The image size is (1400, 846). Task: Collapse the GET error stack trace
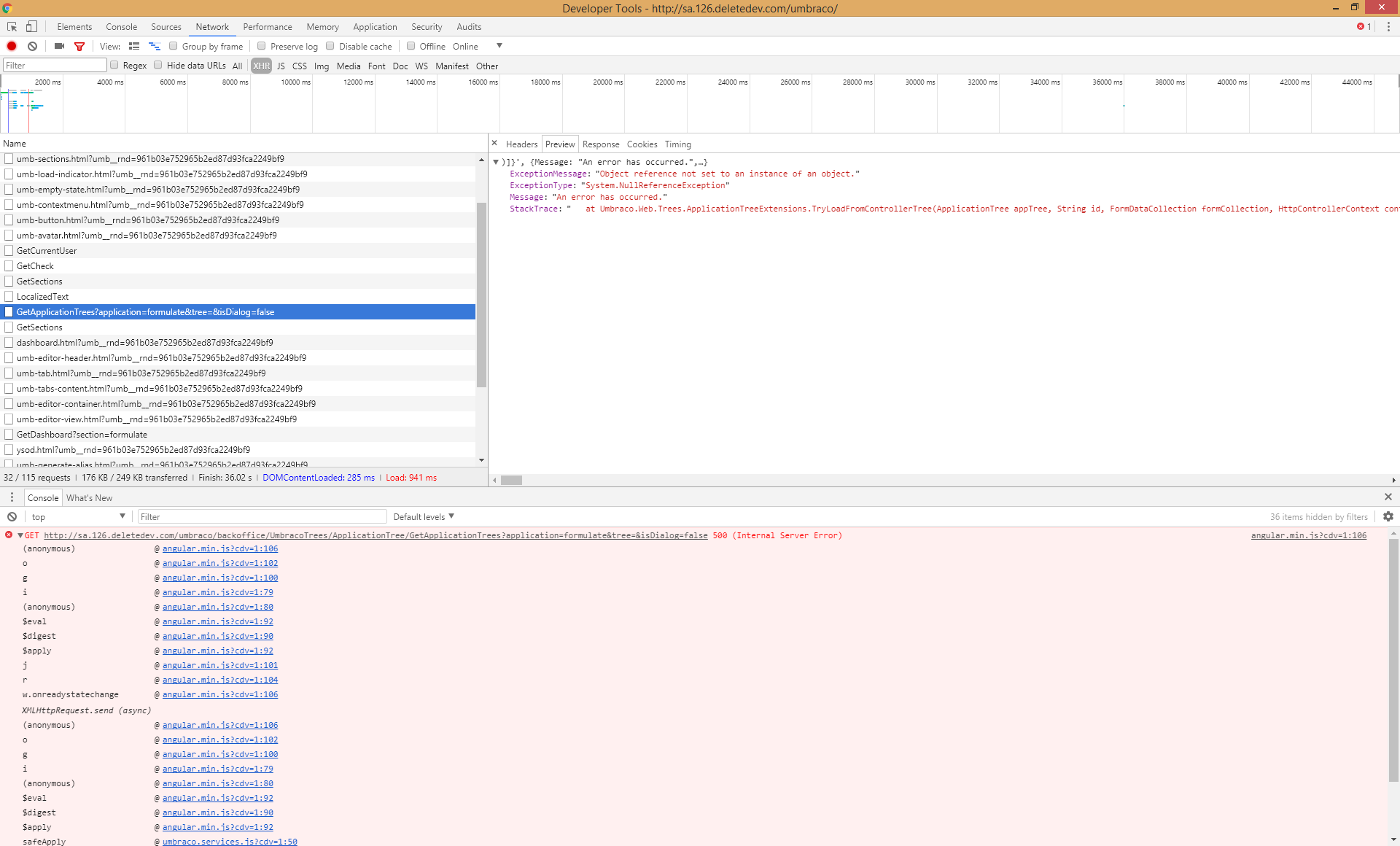20,535
